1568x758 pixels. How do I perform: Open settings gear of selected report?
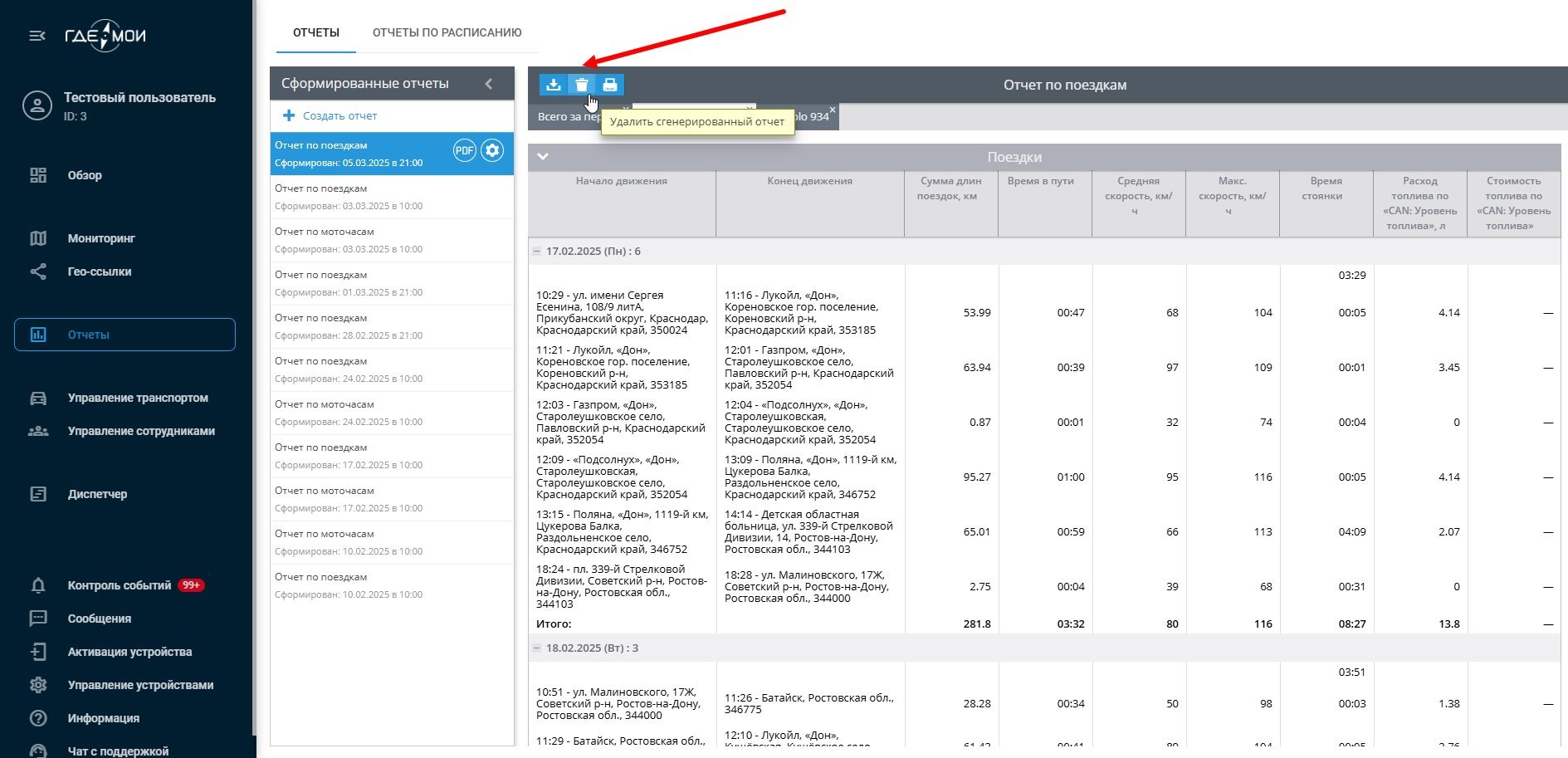click(492, 151)
